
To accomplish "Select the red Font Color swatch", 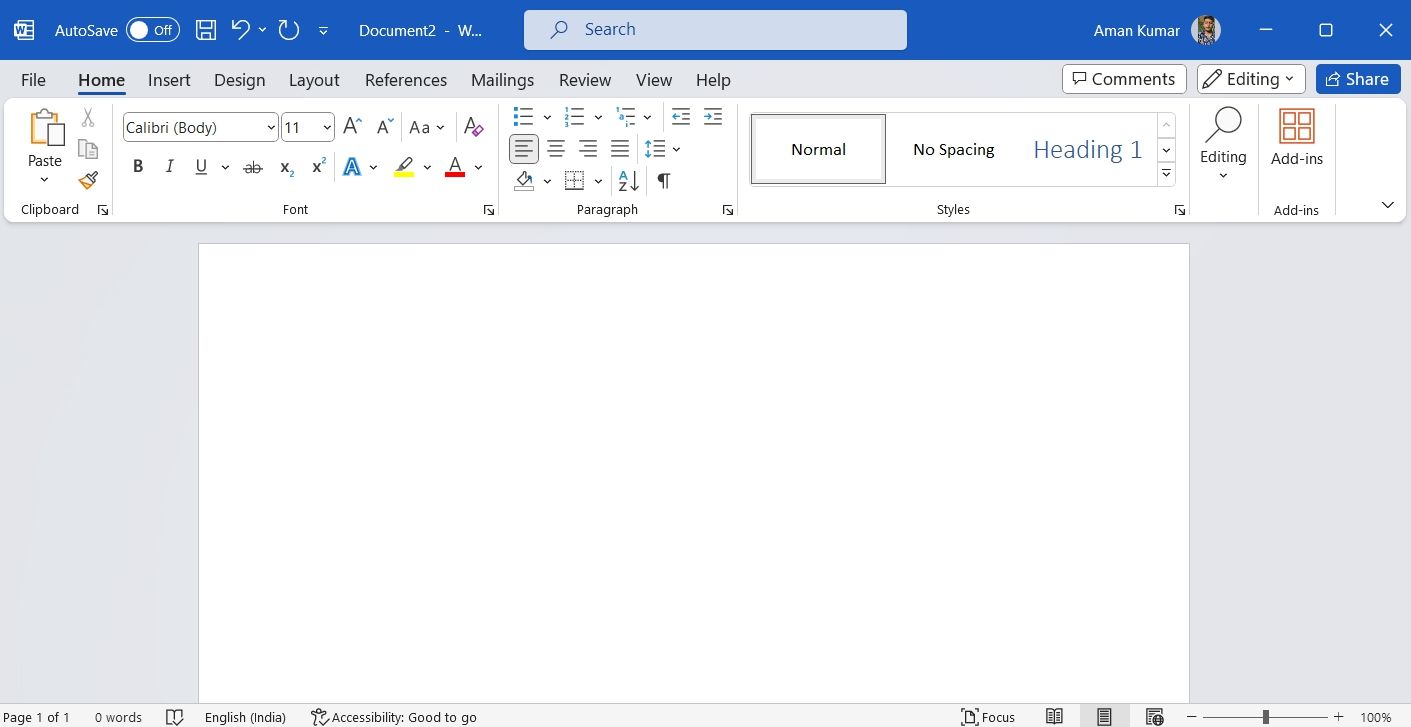I will click(454, 174).
